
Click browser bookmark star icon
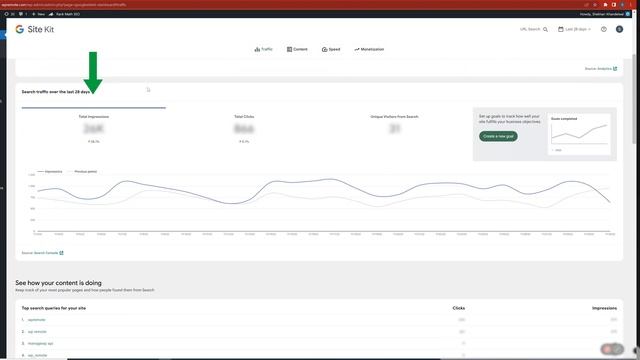(x=596, y=4)
